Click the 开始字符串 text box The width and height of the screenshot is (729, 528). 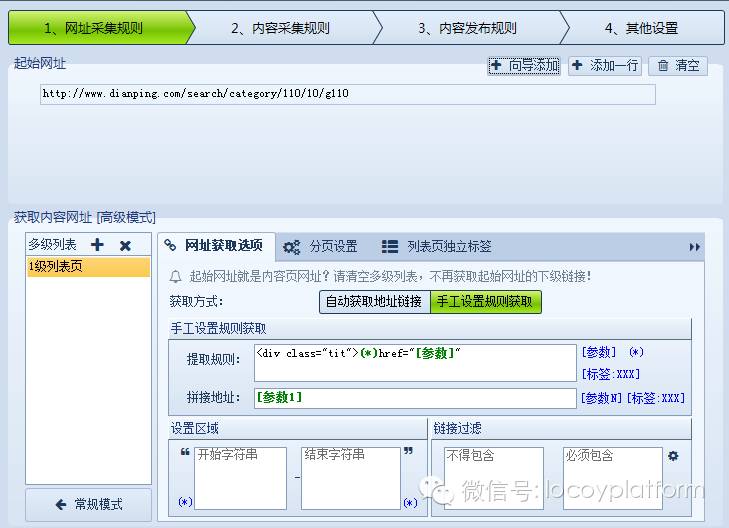[240, 478]
